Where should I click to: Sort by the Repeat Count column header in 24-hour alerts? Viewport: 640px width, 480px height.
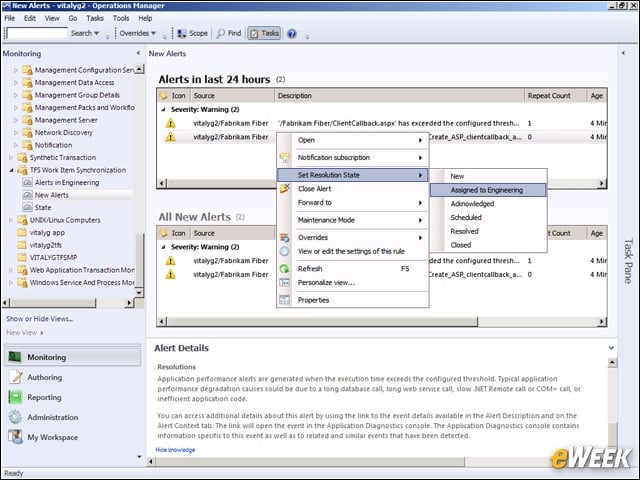pyautogui.click(x=555, y=96)
